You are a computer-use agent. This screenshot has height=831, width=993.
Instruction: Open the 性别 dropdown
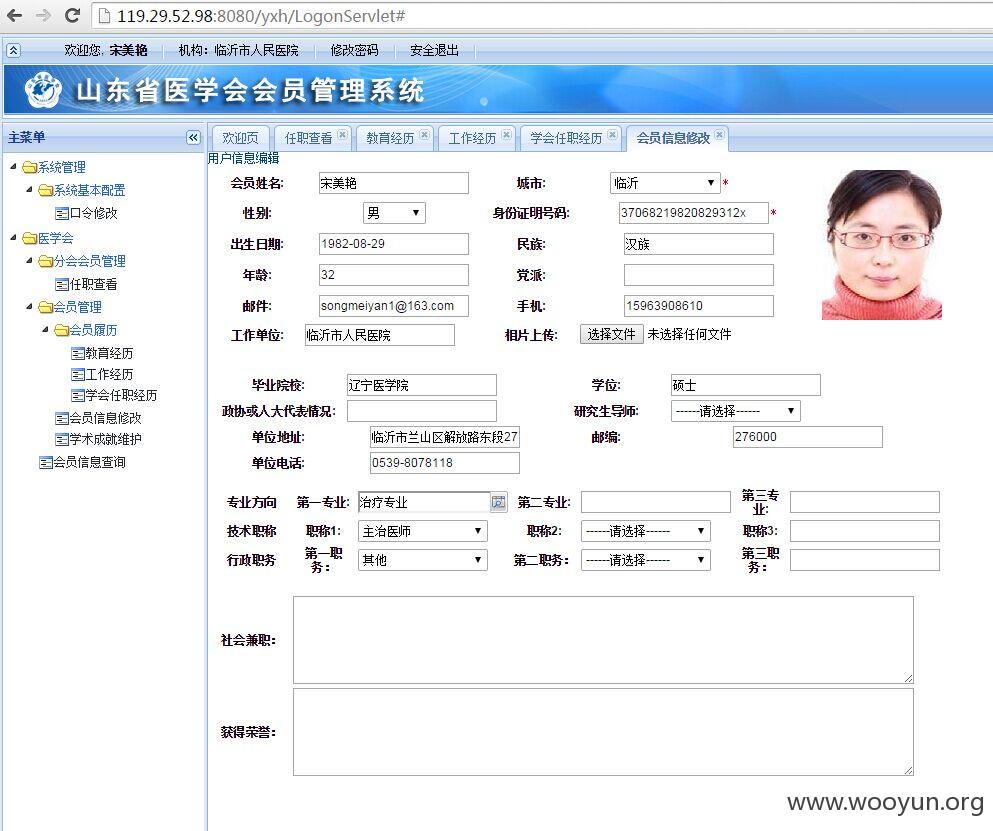[x=394, y=213]
